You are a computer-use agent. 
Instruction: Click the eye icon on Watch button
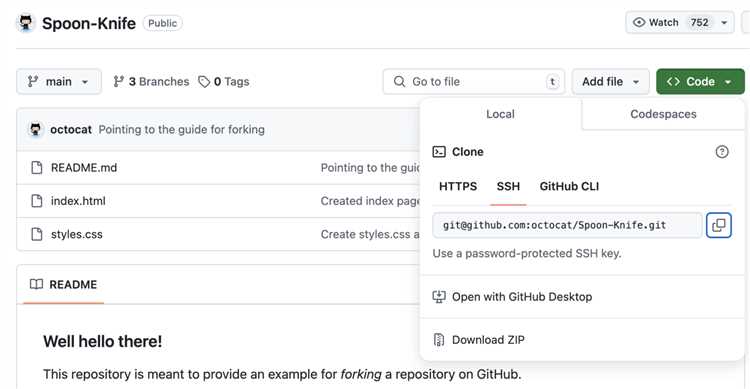639,22
